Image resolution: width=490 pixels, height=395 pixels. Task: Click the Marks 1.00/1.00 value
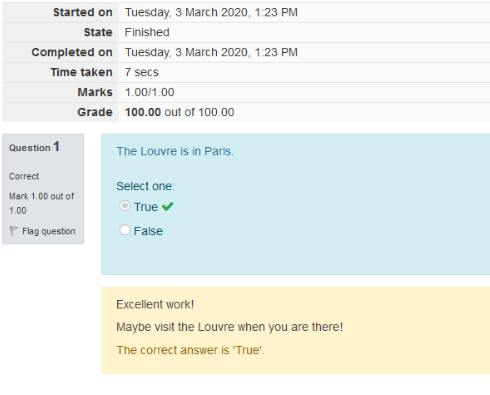pos(149,92)
